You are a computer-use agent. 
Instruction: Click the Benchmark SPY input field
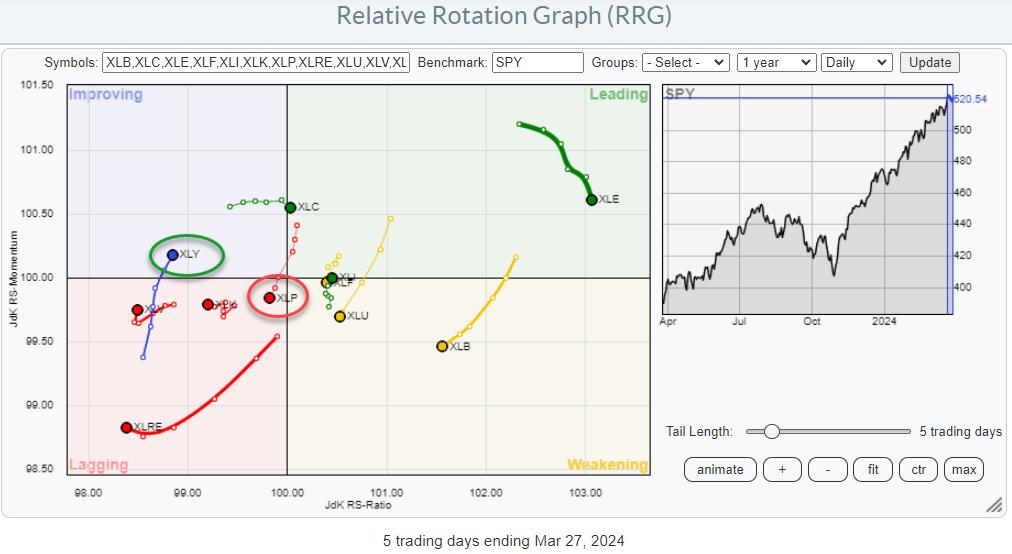click(x=537, y=62)
